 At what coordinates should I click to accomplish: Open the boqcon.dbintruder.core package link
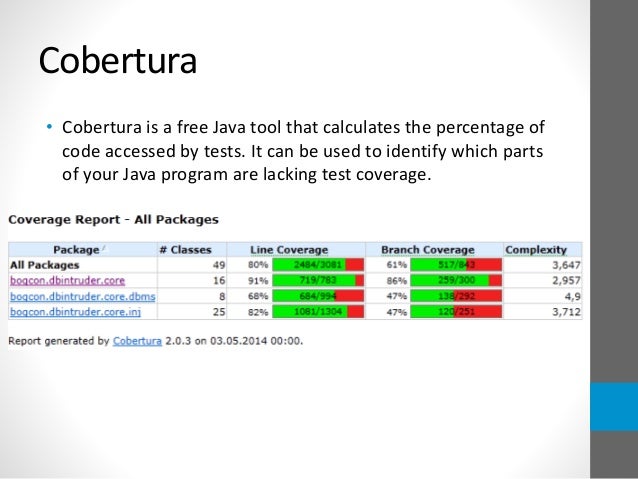[68, 281]
